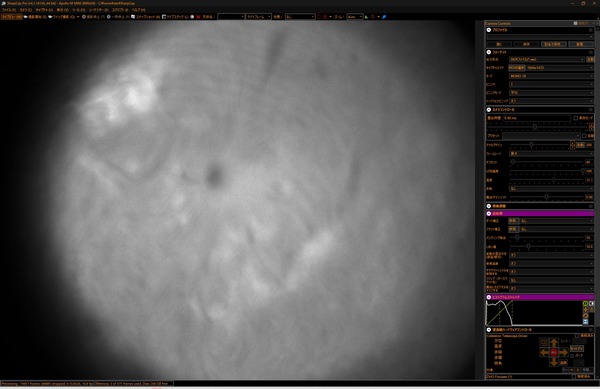Open the File menu

click(8, 10)
